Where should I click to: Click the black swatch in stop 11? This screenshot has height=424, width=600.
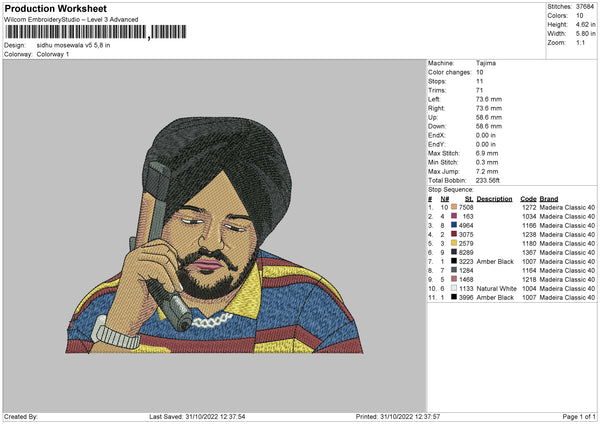[454, 297]
